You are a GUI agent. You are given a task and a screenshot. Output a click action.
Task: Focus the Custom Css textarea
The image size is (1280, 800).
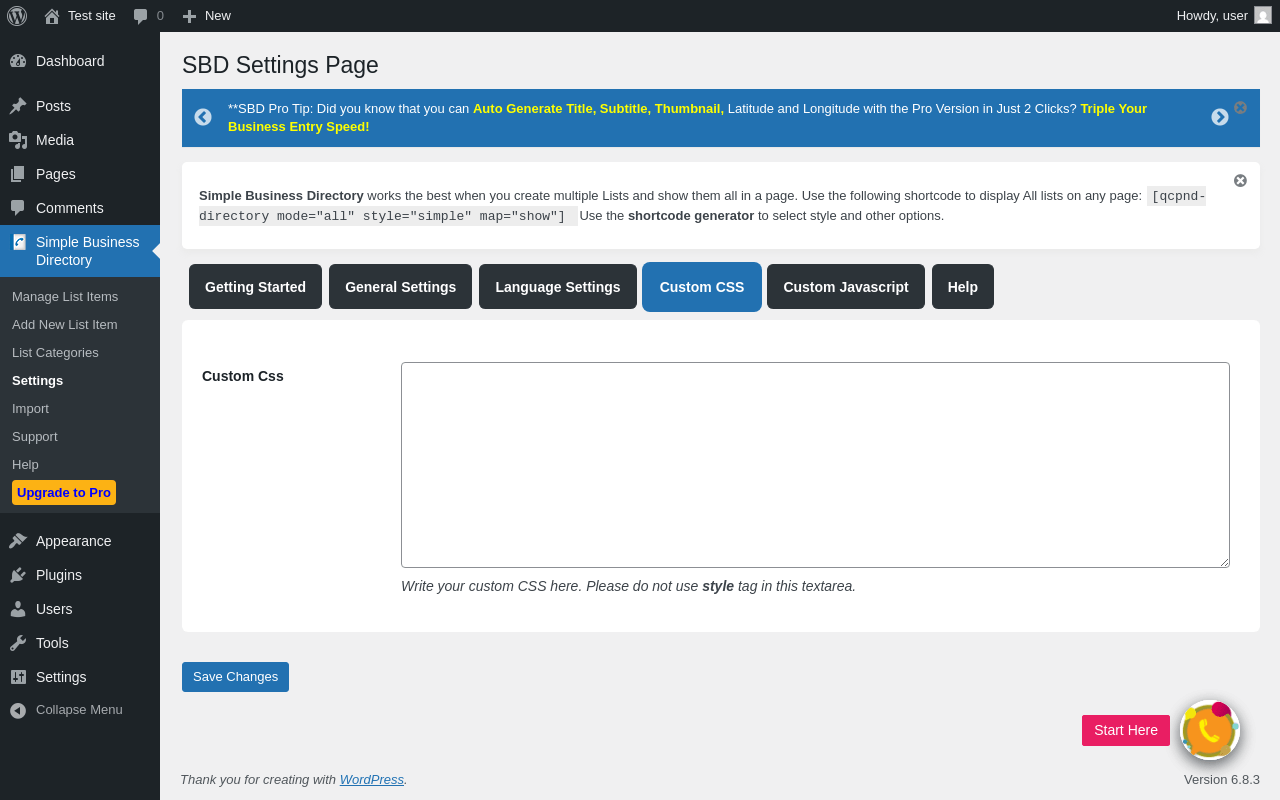815,465
